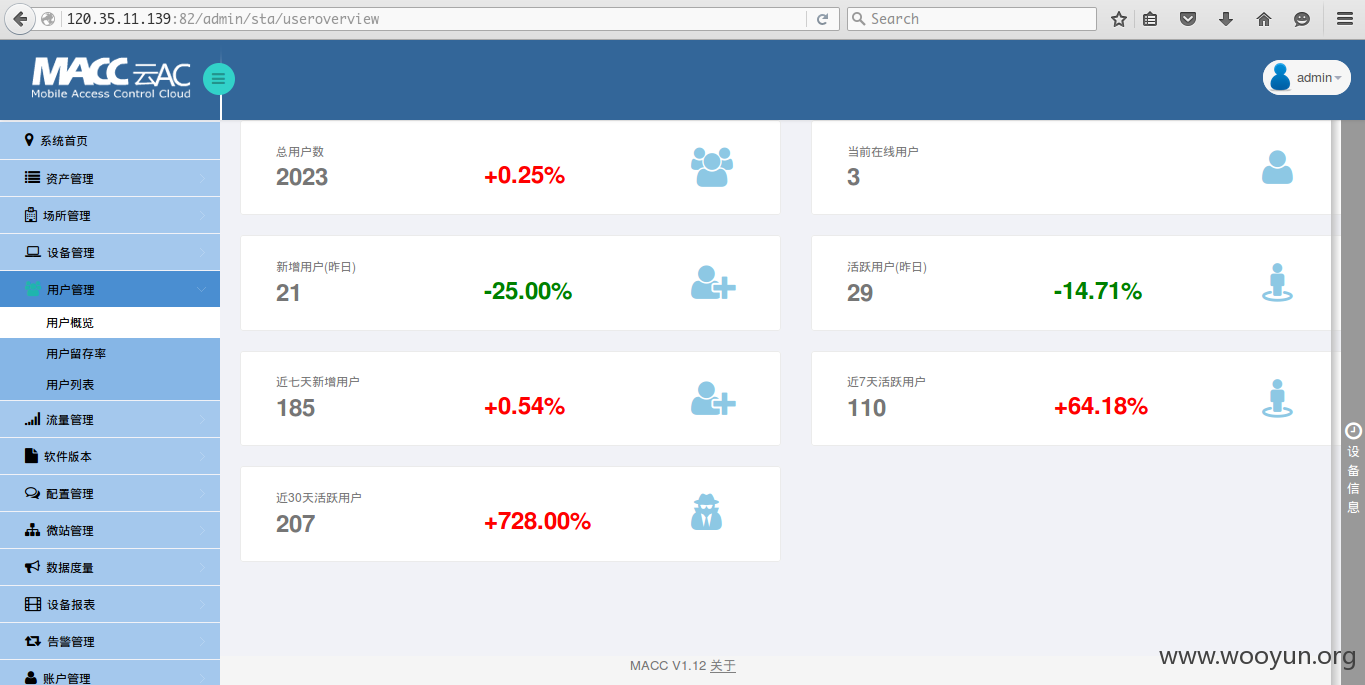Viewport: 1365px width, 685px height.
Task: Reload the page with refresh button
Action: click(822, 19)
